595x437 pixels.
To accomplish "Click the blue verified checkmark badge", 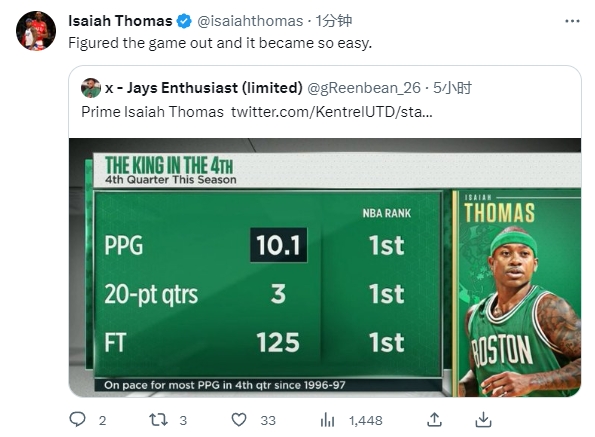I will tap(184, 21).
